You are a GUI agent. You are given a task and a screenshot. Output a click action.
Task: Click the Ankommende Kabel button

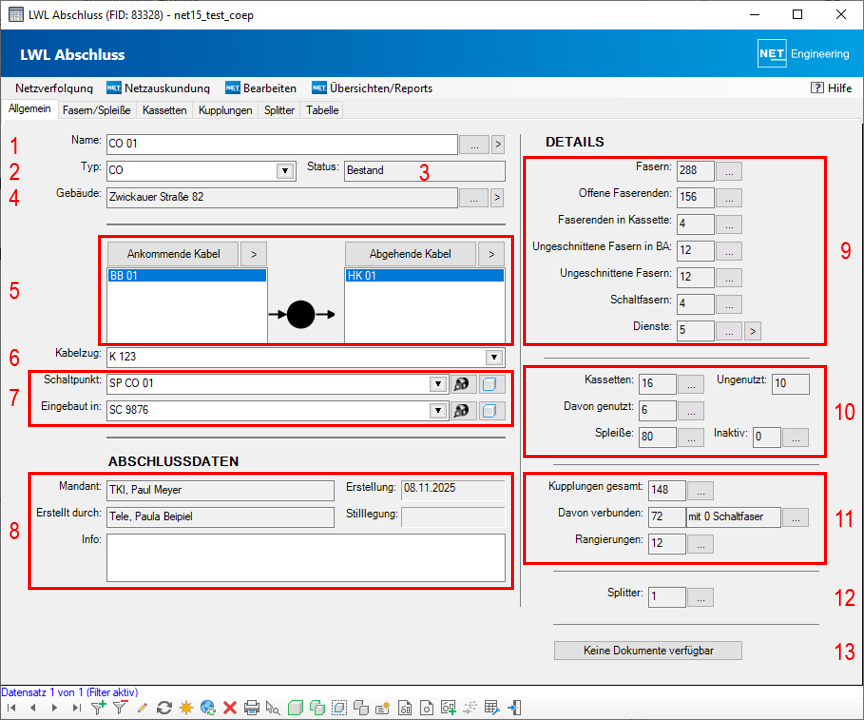[173, 254]
